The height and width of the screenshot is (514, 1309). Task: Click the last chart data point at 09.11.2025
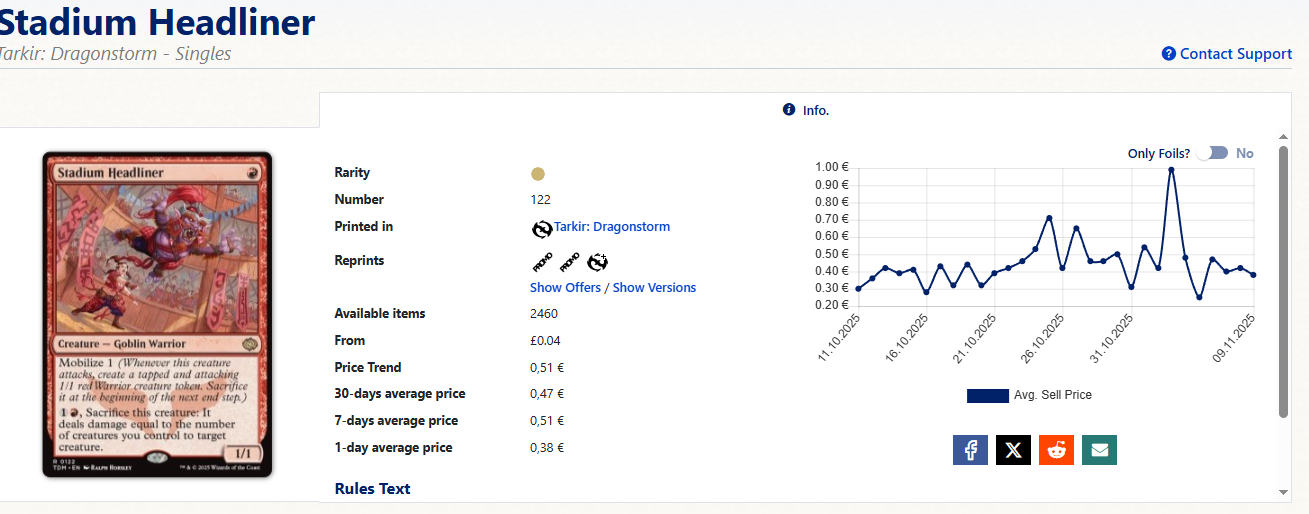coord(1253,275)
